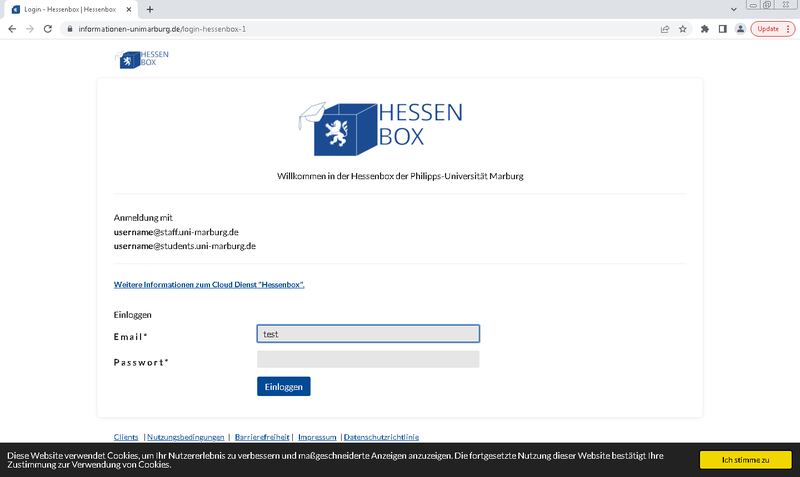
Task: Open the Extensions puzzle icon
Action: 705,29
